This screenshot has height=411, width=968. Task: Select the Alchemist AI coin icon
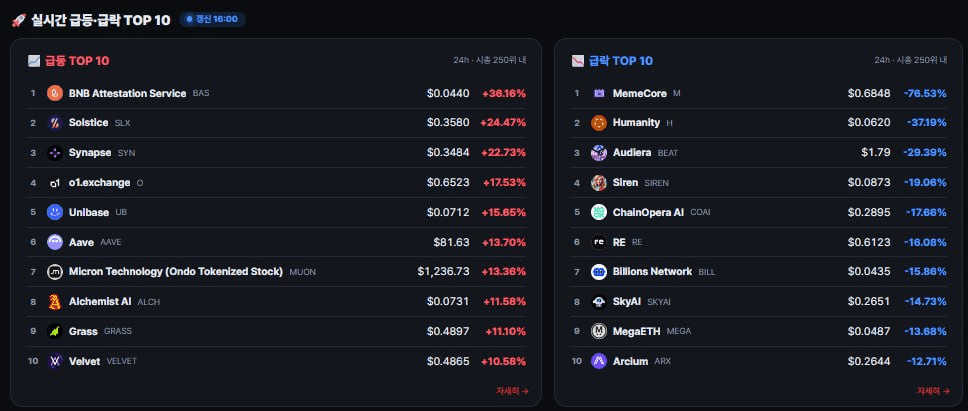pos(55,302)
